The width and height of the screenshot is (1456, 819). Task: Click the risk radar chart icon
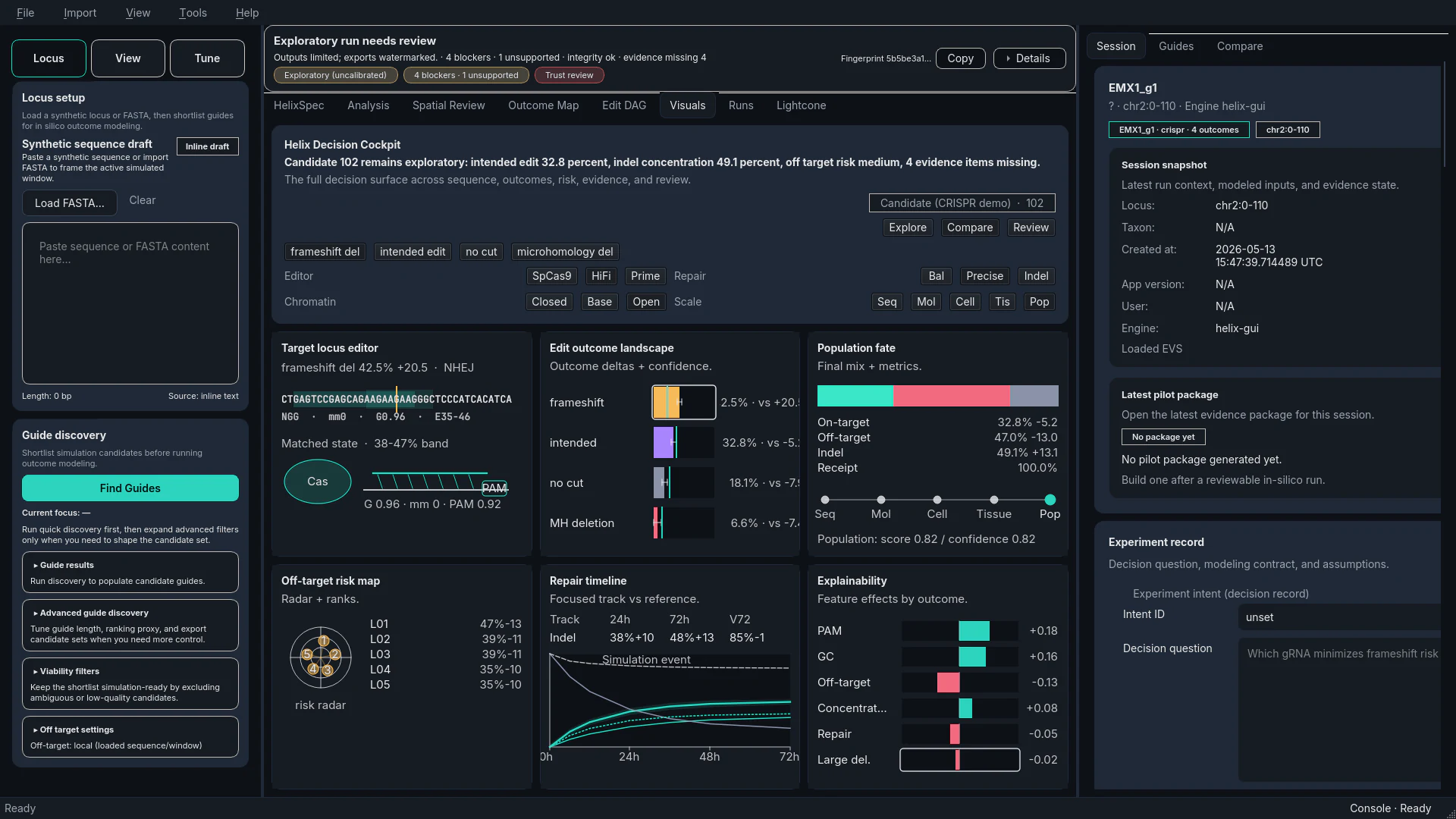pos(321,657)
